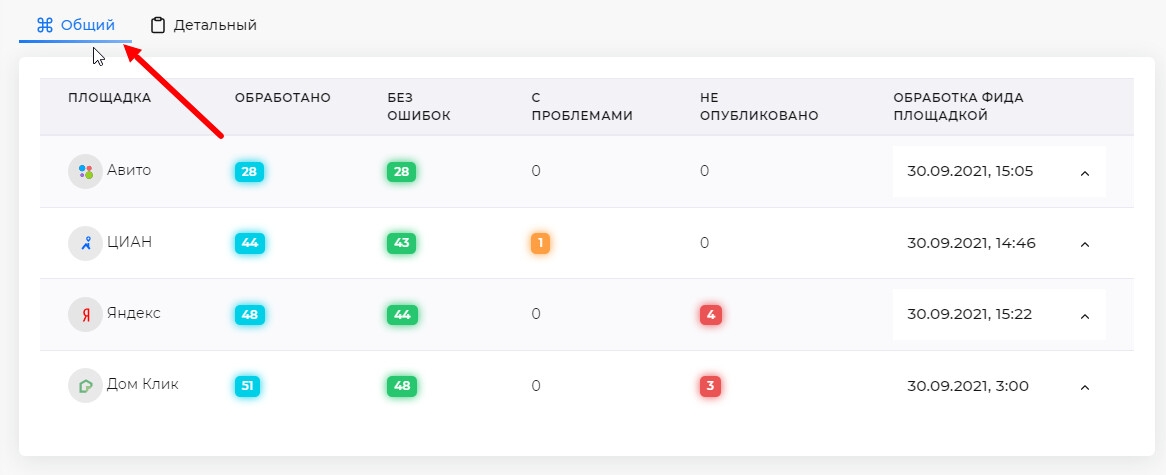
Task: Click the Яндекс platform logo icon
Action: (85, 314)
